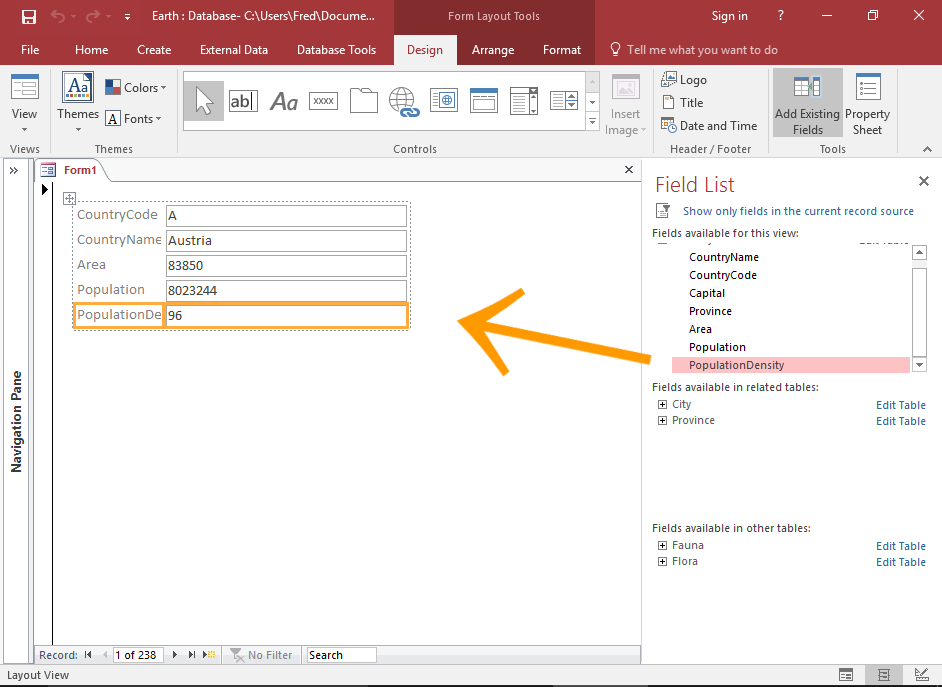Viewport: 942px width, 687px height.
Task: Choose the Select pointer control
Action: tap(204, 101)
